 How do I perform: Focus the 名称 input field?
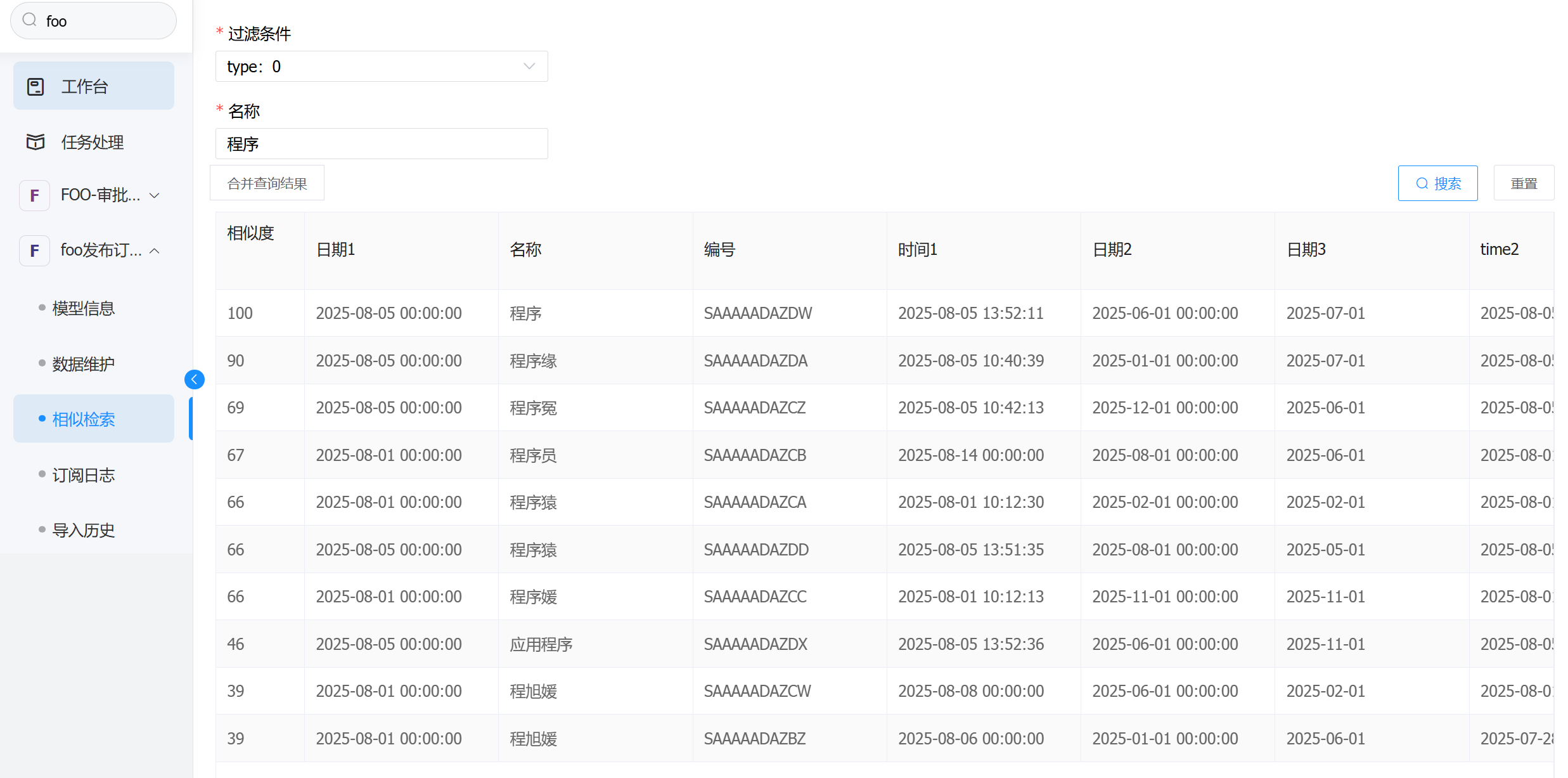tap(381, 144)
